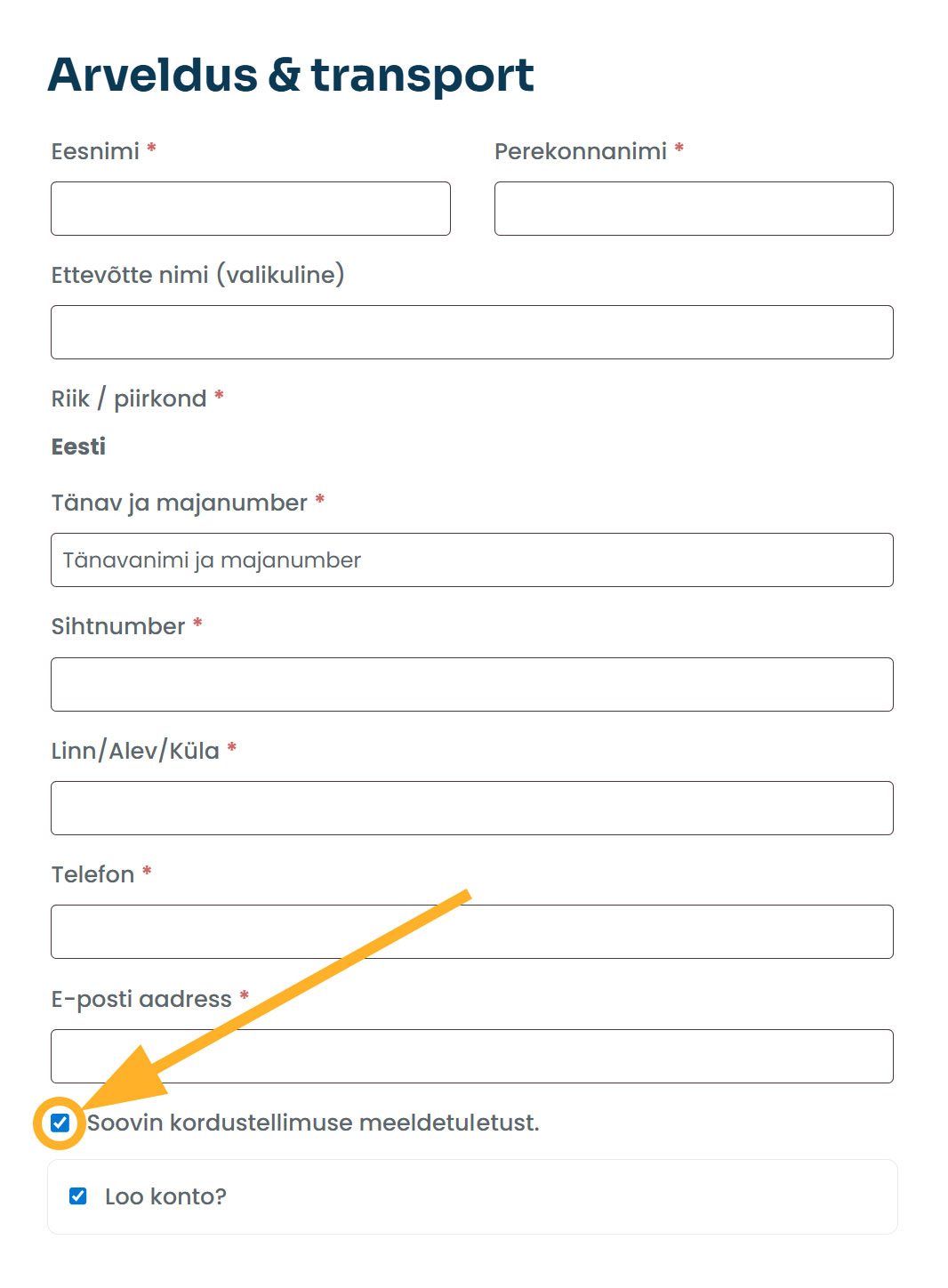Viewport: 948px width, 1288px height.
Task: Click the Eesnimi text field
Action: pyautogui.click(x=250, y=209)
